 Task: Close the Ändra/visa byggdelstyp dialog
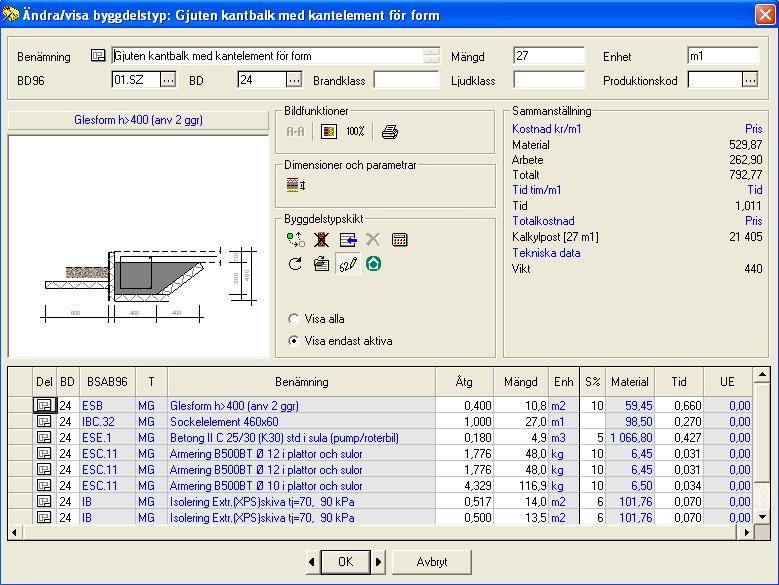765,14
